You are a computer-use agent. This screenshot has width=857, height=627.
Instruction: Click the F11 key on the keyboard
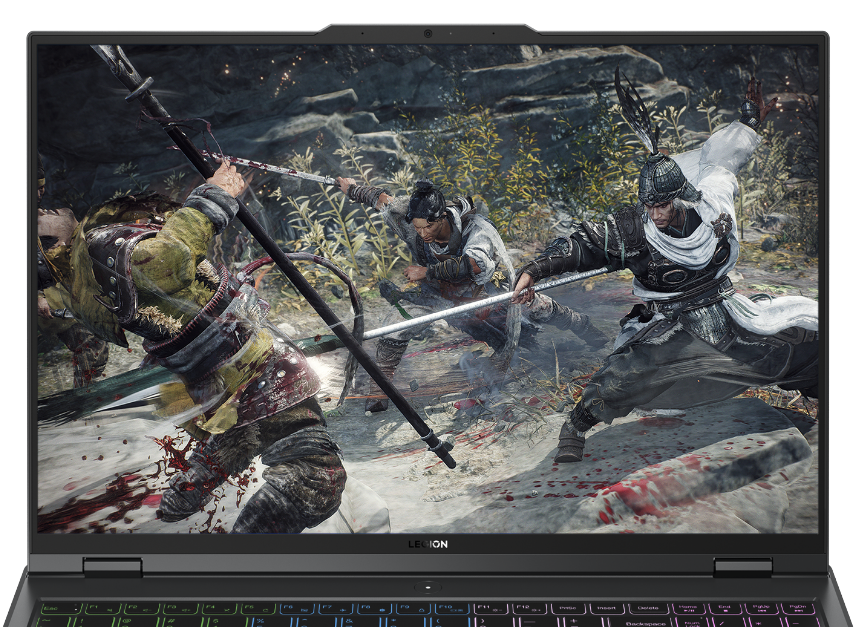coord(491,608)
